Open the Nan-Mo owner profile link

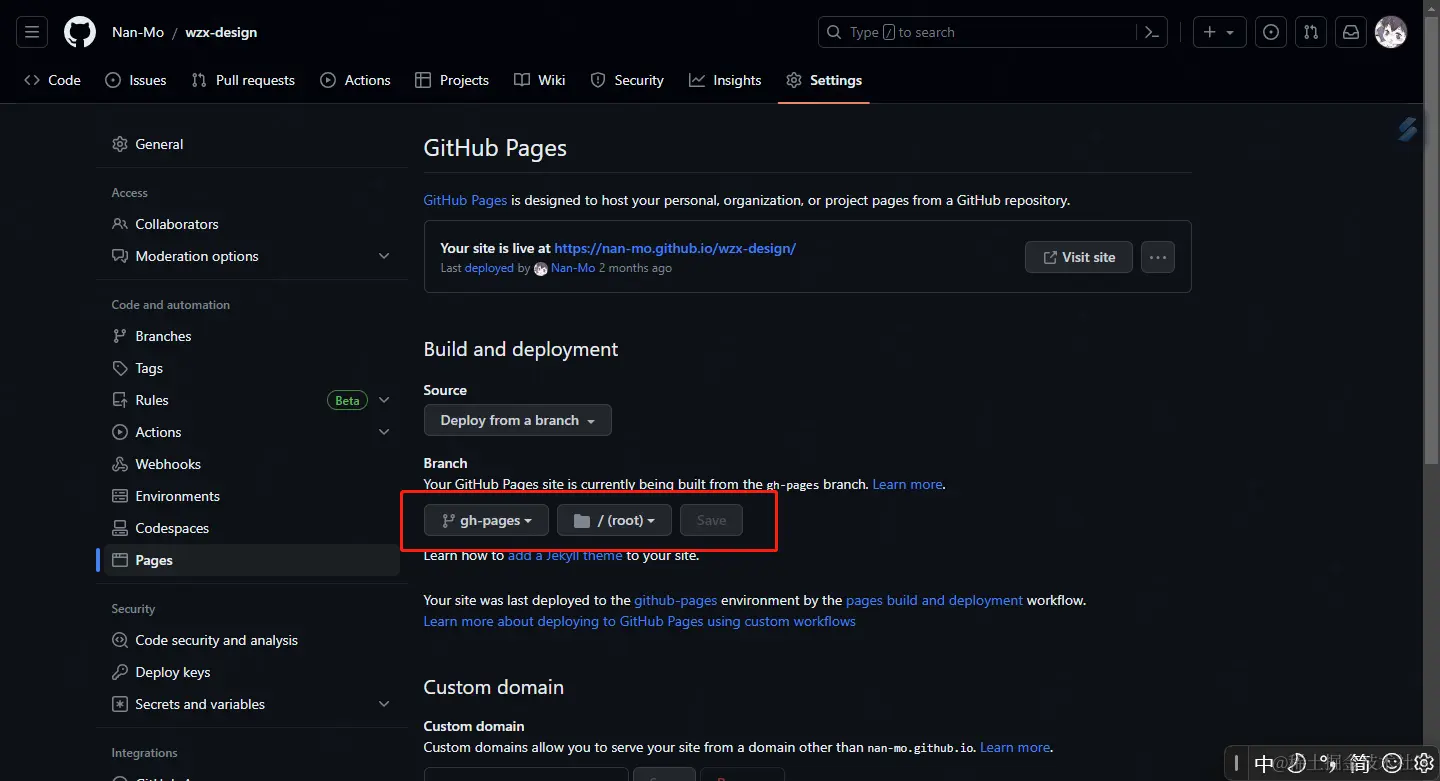coord(138,32)
